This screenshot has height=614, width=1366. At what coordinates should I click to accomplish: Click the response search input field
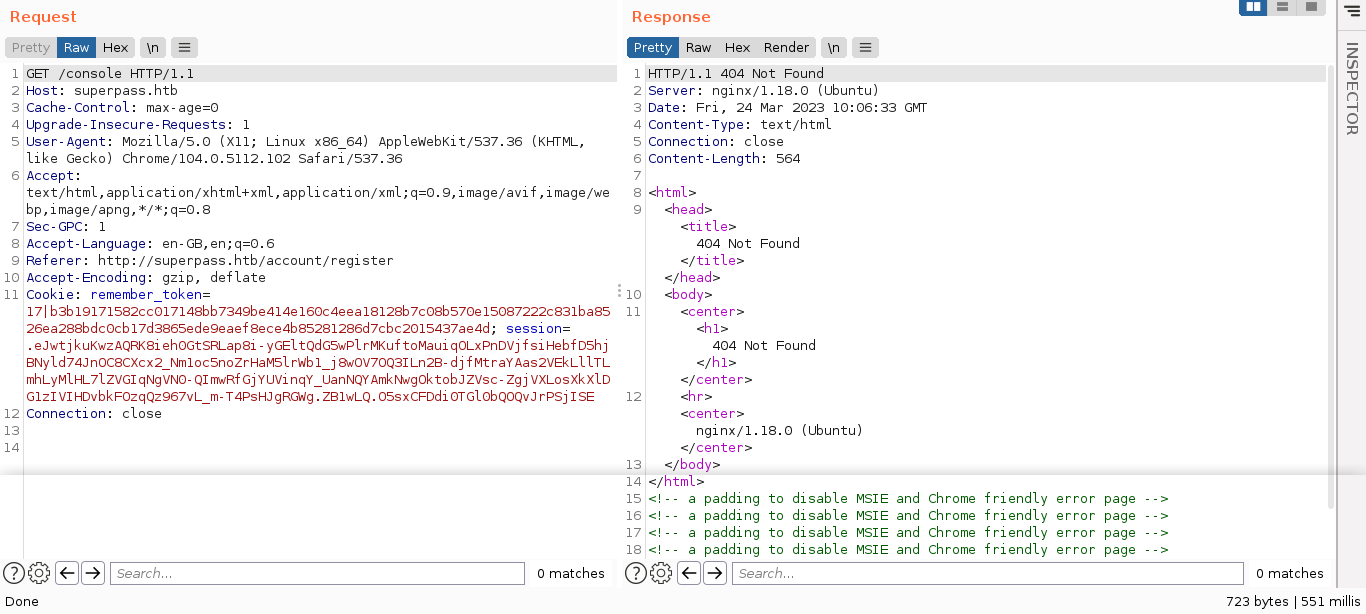(987, 573)
